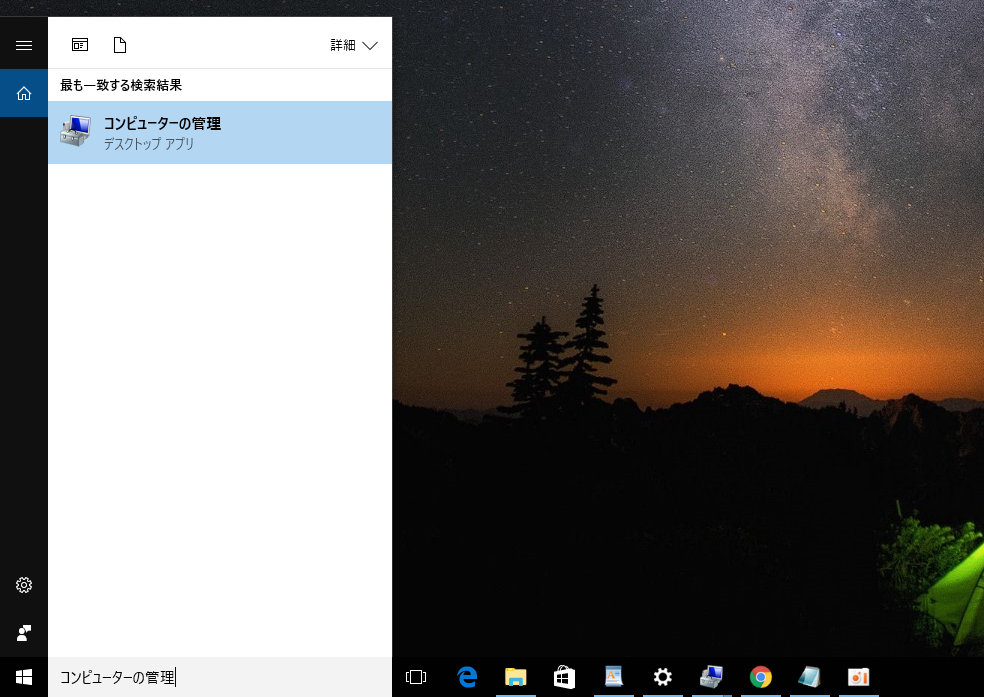Launch PowerPoint from the taskbar
The image size is (984, 697).
(858, 677)
